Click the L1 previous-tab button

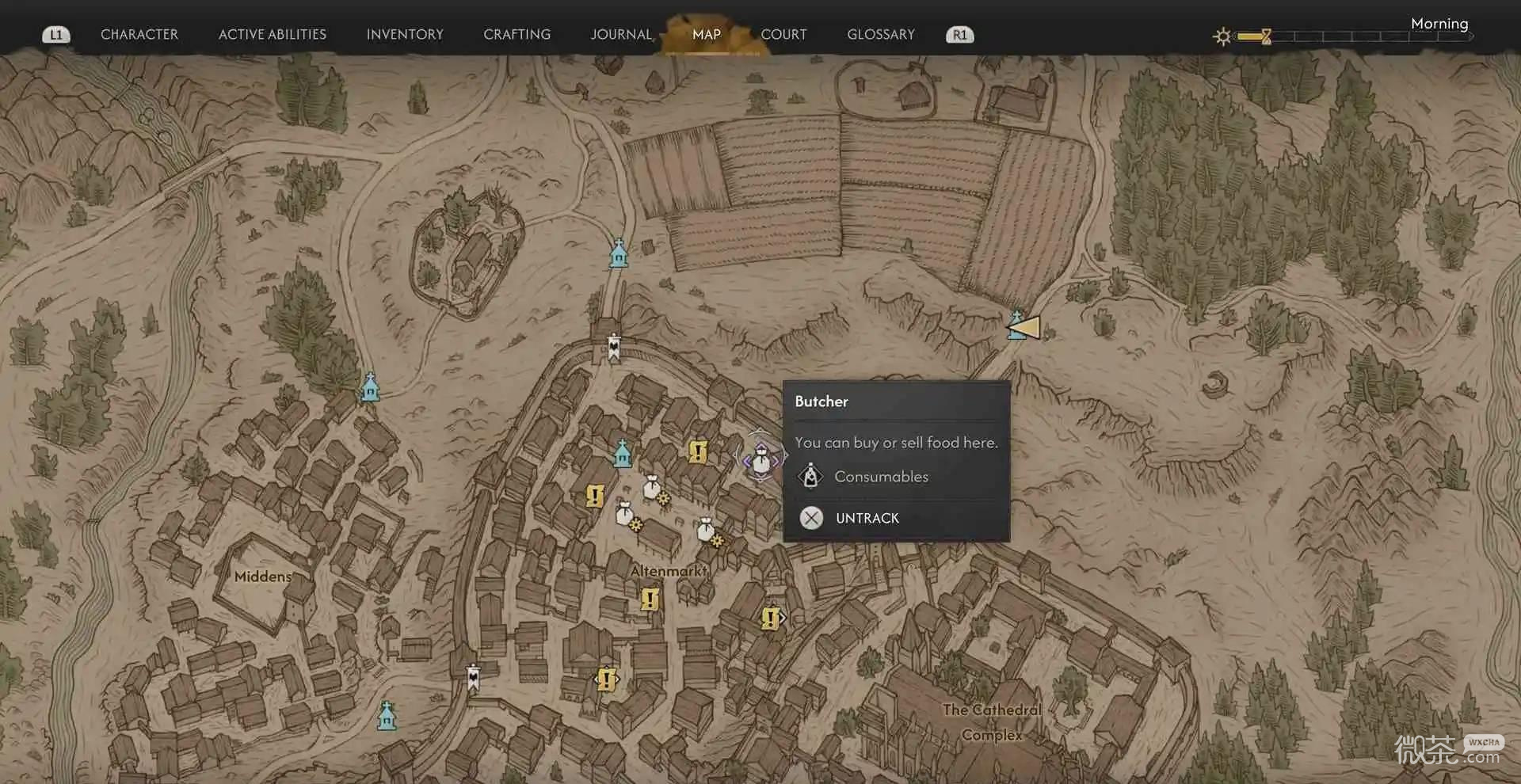[56, 35]
